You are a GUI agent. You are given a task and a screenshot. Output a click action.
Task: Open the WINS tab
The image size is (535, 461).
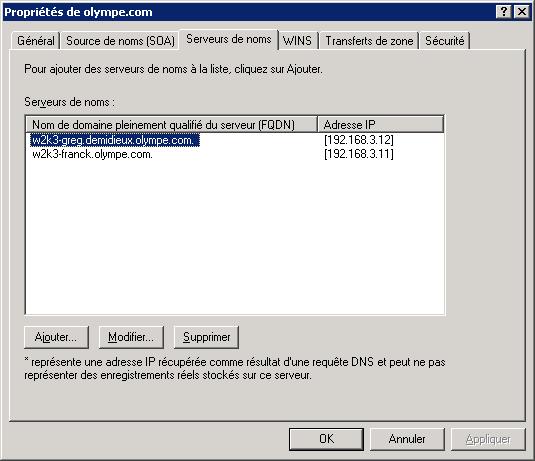coord(298,41)
